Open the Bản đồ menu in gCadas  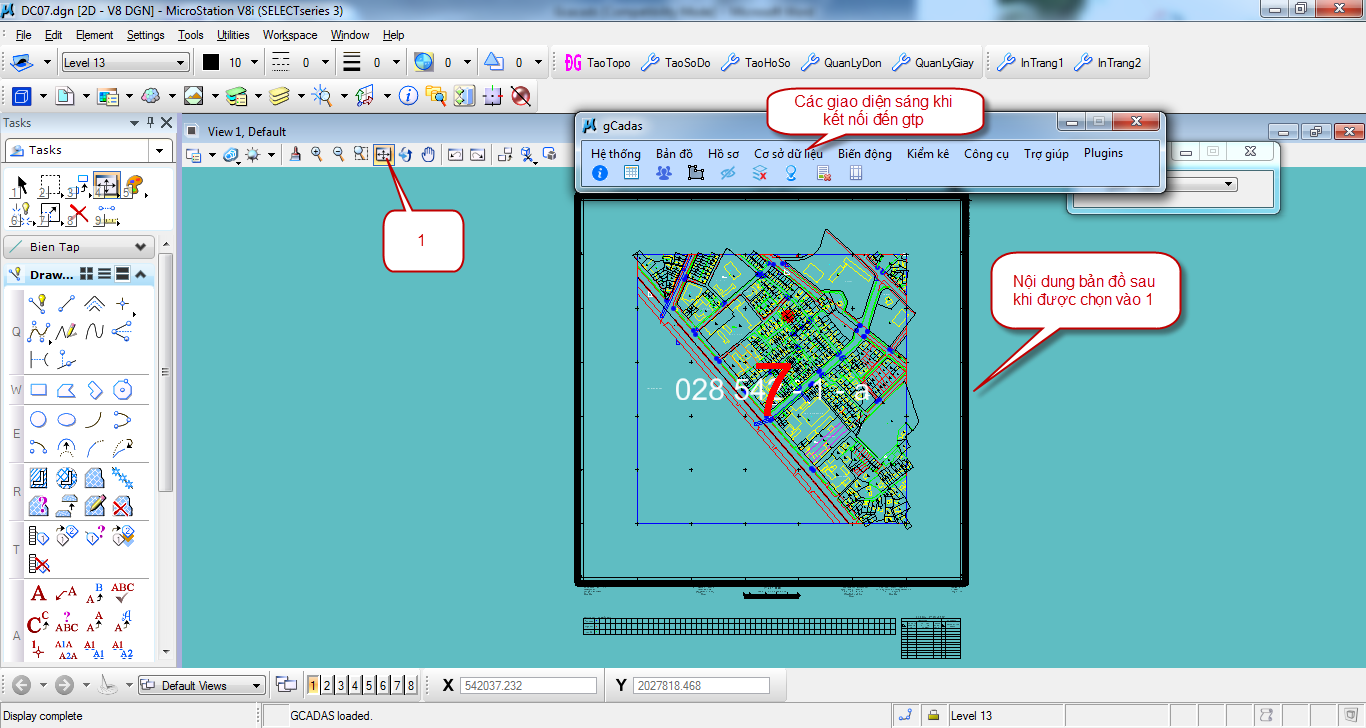674,153
